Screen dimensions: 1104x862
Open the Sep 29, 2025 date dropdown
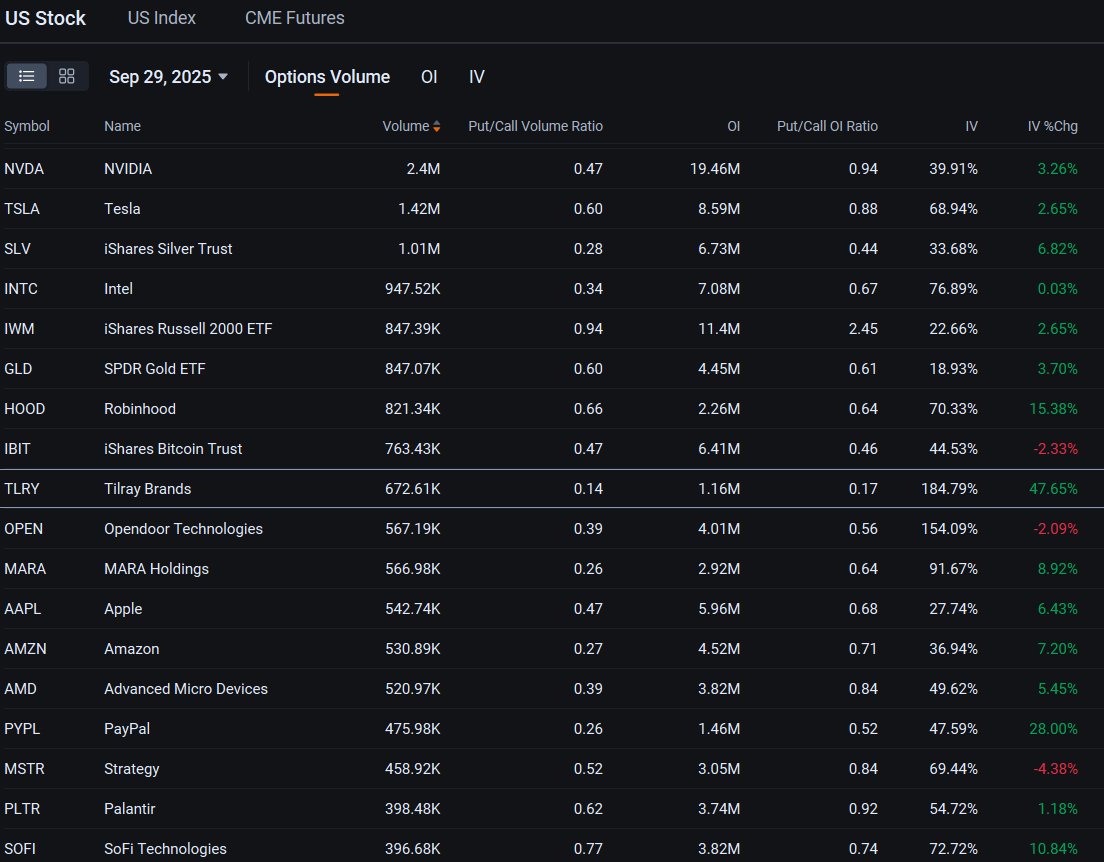click(168, 77)
